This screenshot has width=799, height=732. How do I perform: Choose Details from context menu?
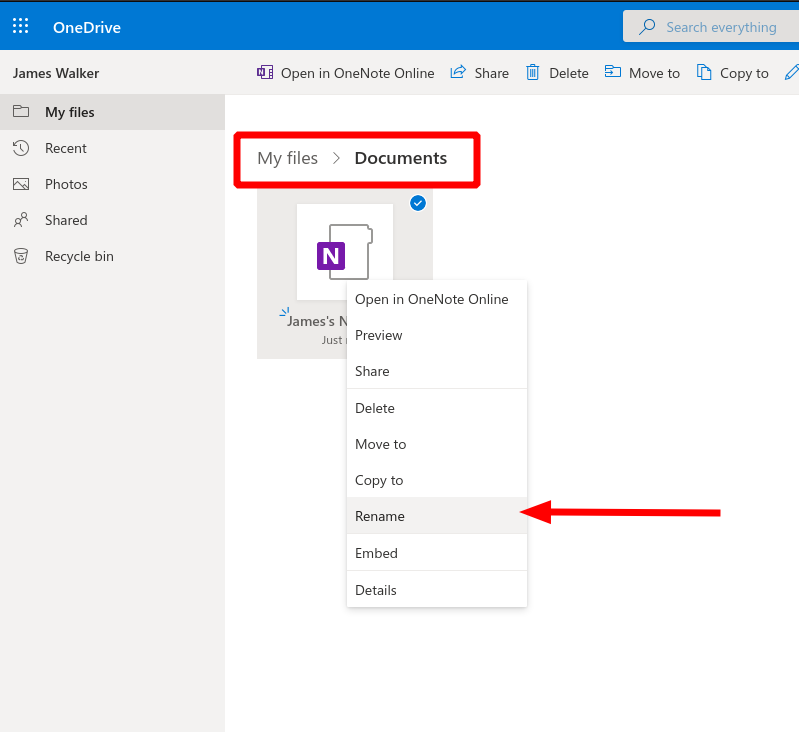coord(437,590)
